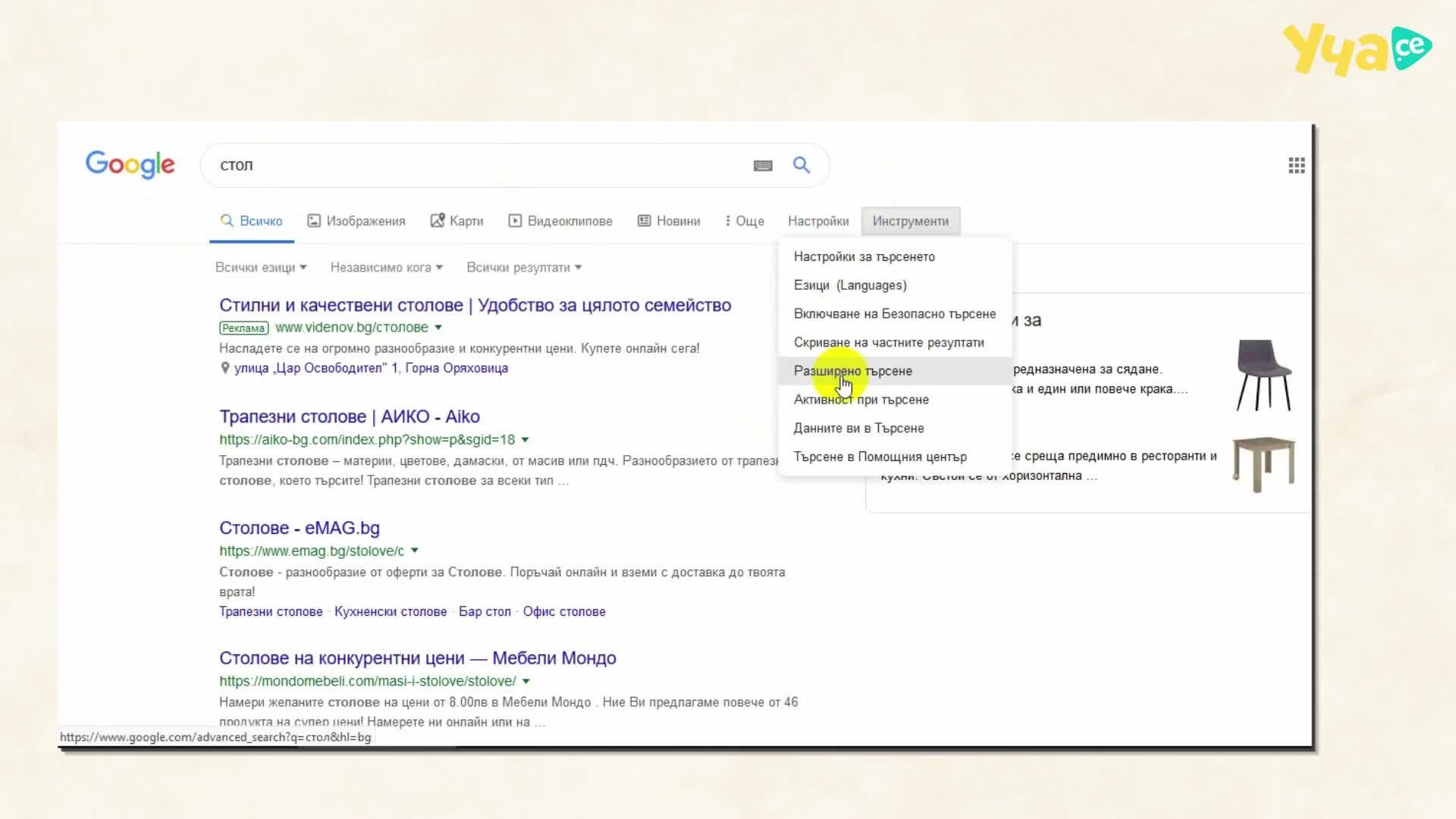Select Активност при търсене menu item
Viewport: 1456px width, 819px height.
tap(895, 400)
